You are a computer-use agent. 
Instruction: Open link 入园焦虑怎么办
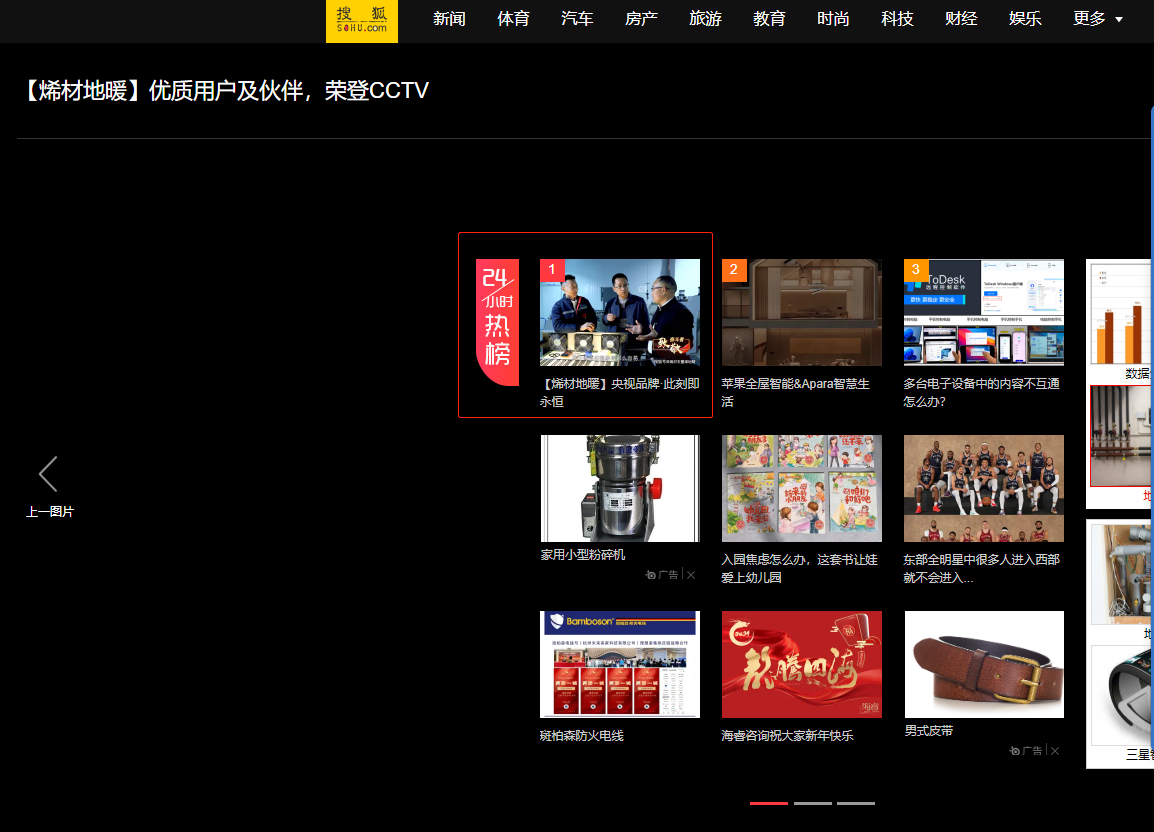click(x=799, y=568)
